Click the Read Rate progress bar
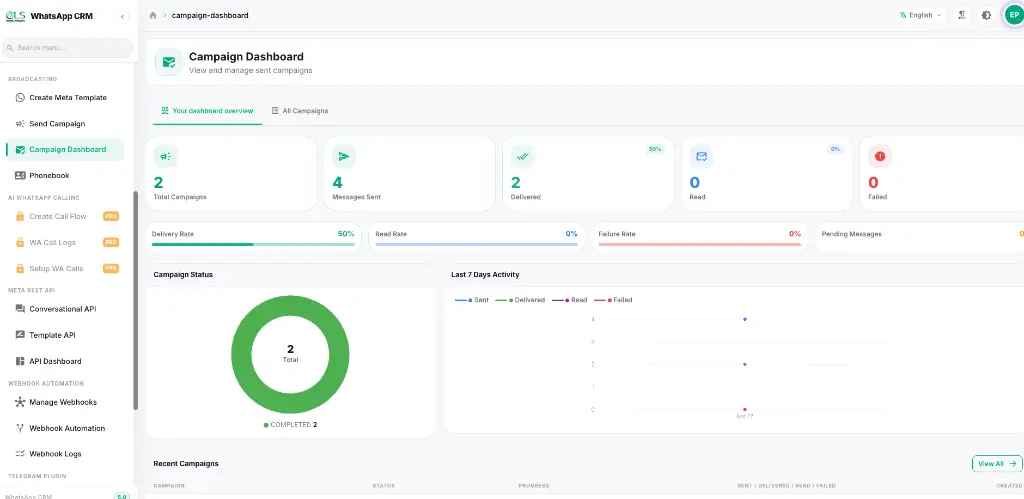Screen dimensions: 1024x499 coord(477,244)
